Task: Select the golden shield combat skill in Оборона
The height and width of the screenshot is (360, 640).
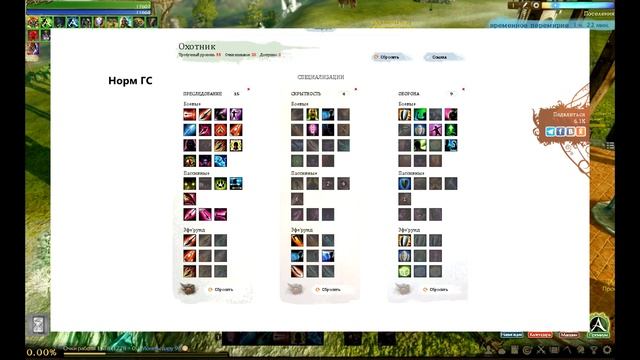Action: [404, 114]
